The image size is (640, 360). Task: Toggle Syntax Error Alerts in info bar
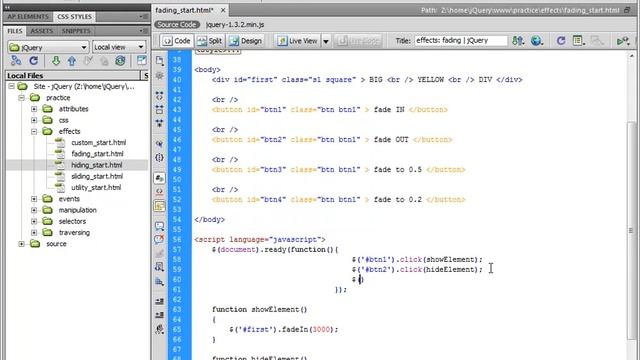[x=160, y=205]
